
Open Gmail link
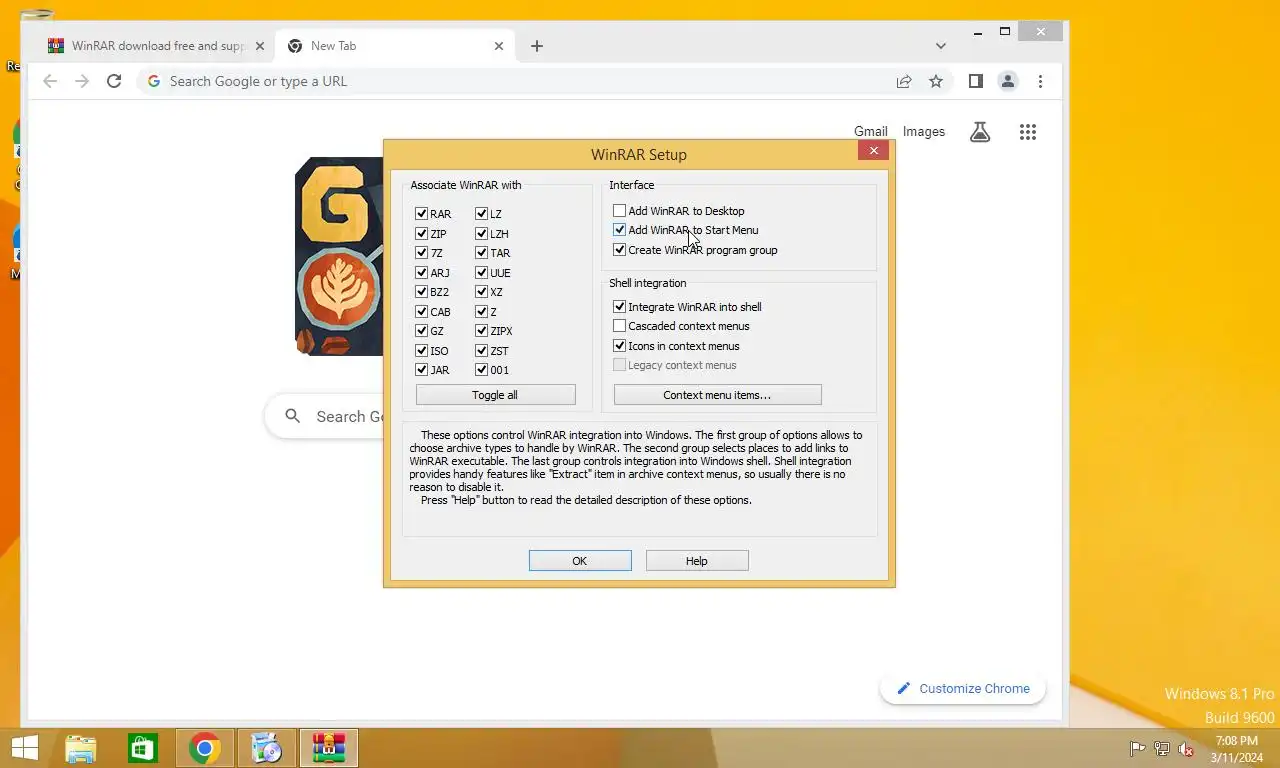click(x=870, y=131)
